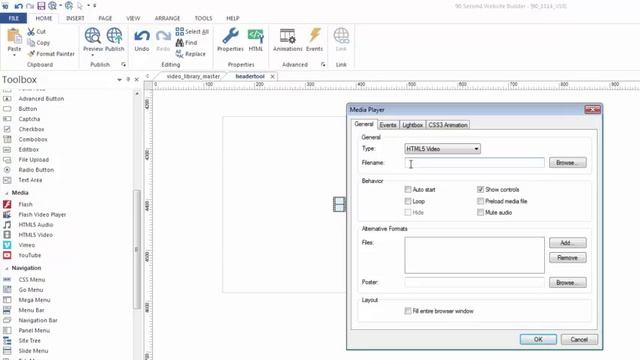Click the Publish globe icon

pyautogui.click(x=114, y=36)
